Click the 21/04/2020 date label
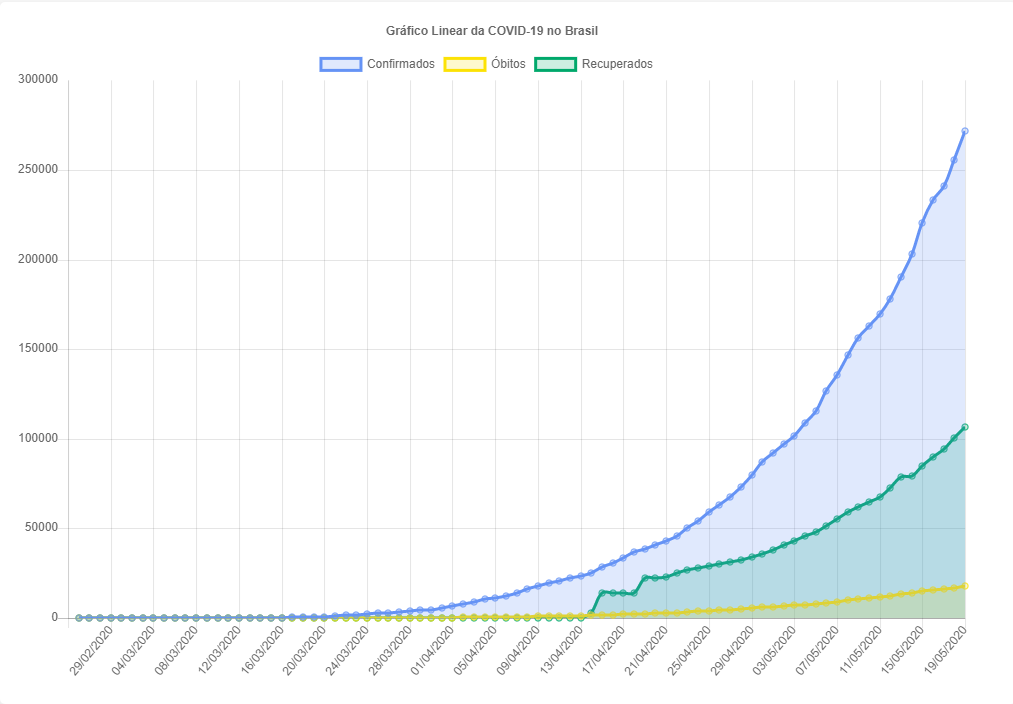1013x704 pixels. point(646,650)
